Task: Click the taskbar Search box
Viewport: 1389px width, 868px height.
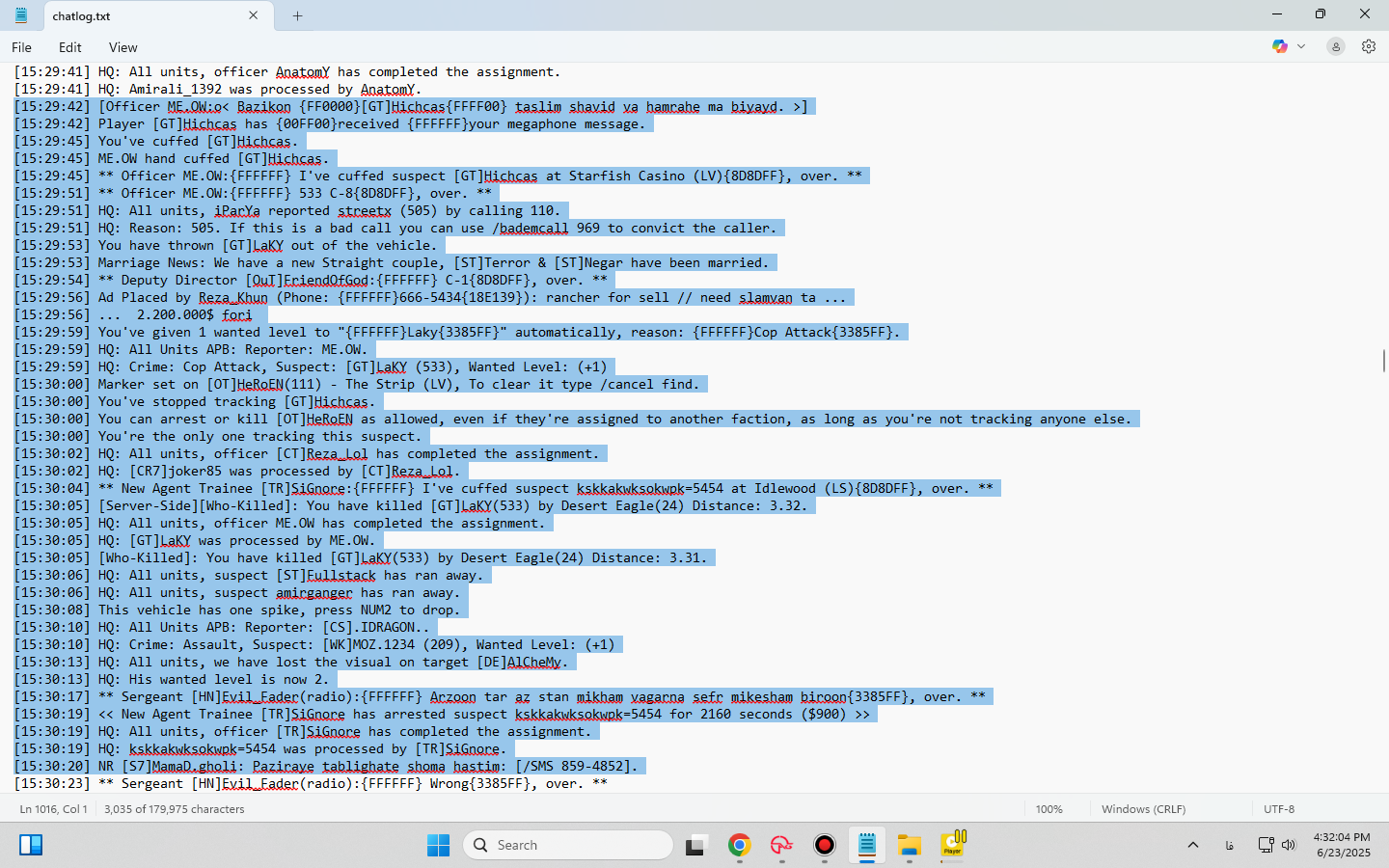Action: pos(568,845)
